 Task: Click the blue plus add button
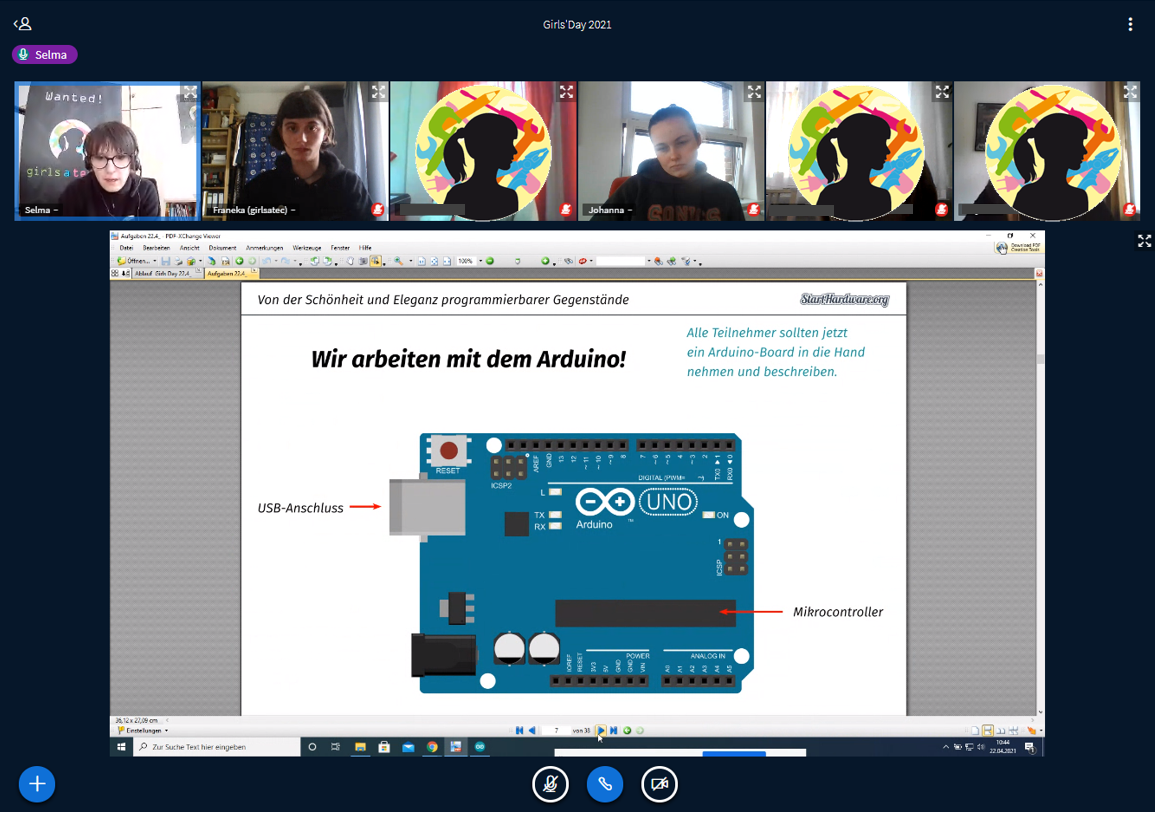tap(37, 784)
